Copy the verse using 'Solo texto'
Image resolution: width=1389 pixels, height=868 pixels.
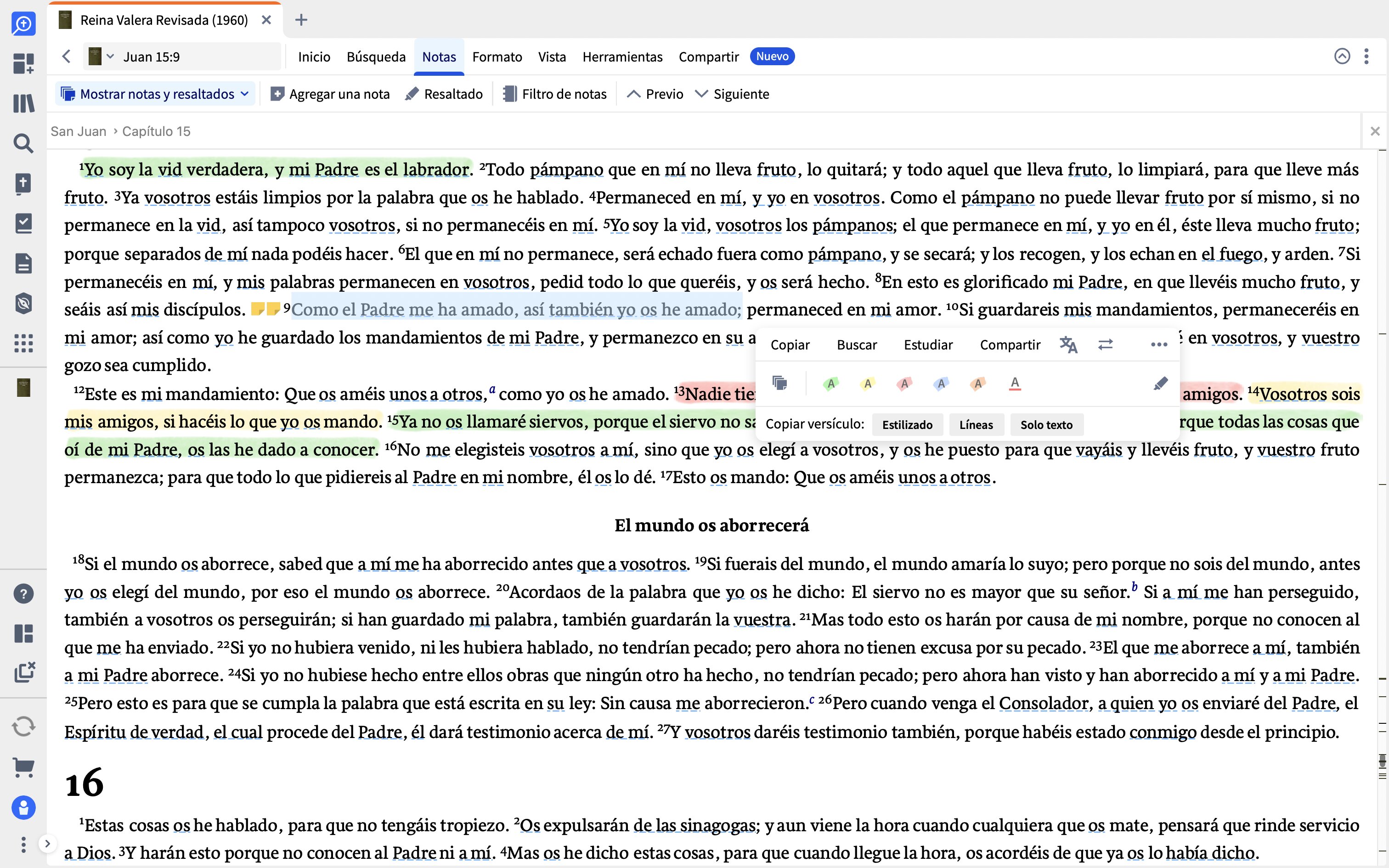[x=1046, y=424]
